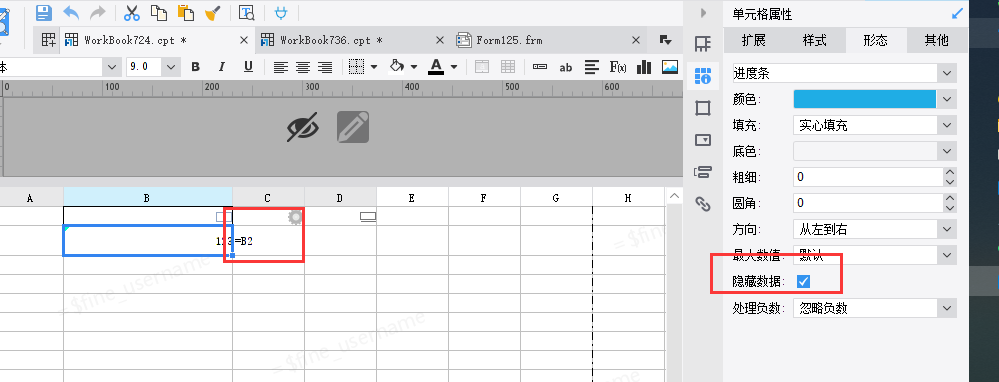Redo the previous action

click(97, 12)
